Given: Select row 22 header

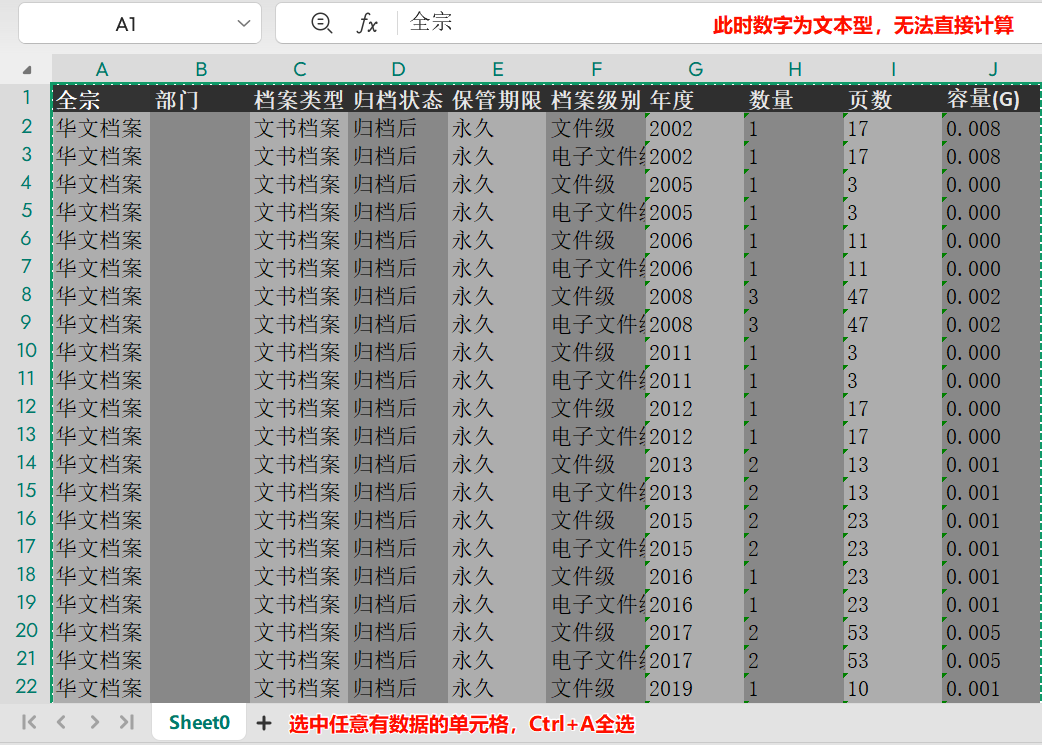Looking at the screenshot, I should (x=27, y=687).
